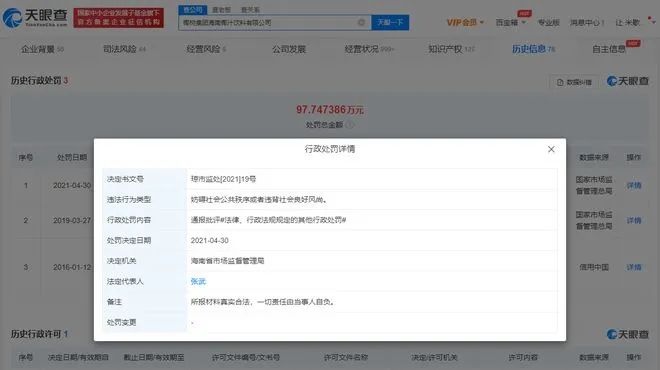Open the 专业版 link
The width and height of the screenshot is (660, 370).
548,22
